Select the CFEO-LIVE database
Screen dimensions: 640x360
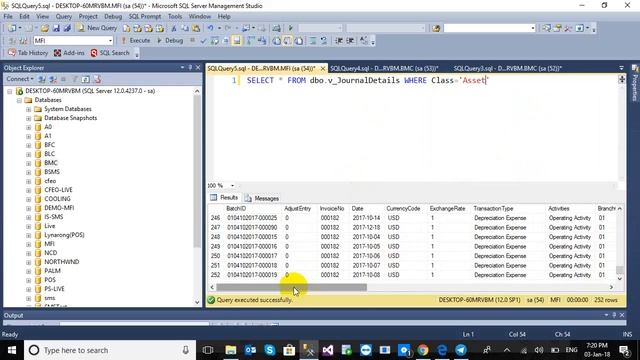(58, 190)
